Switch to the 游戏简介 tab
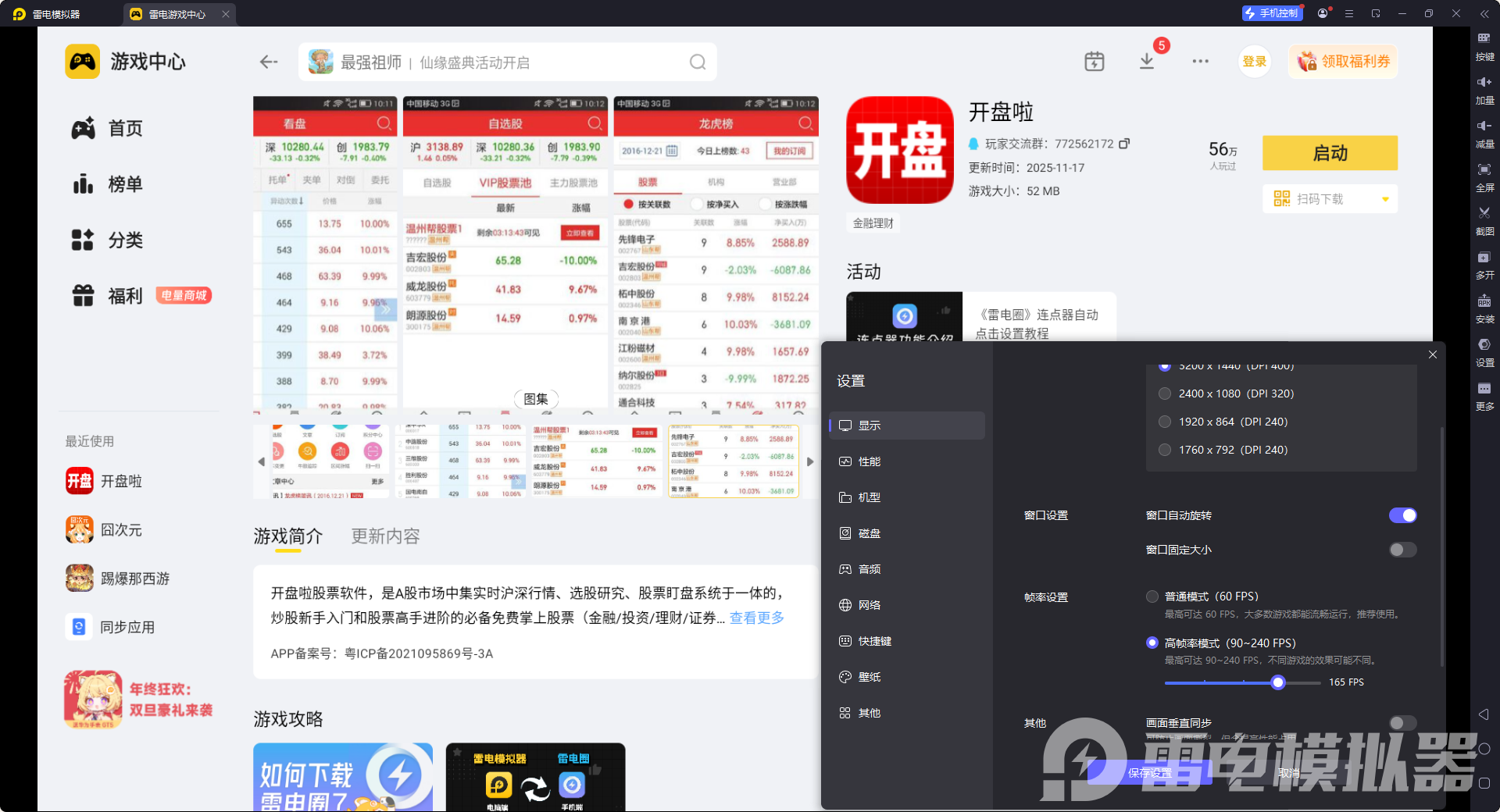 287,536
